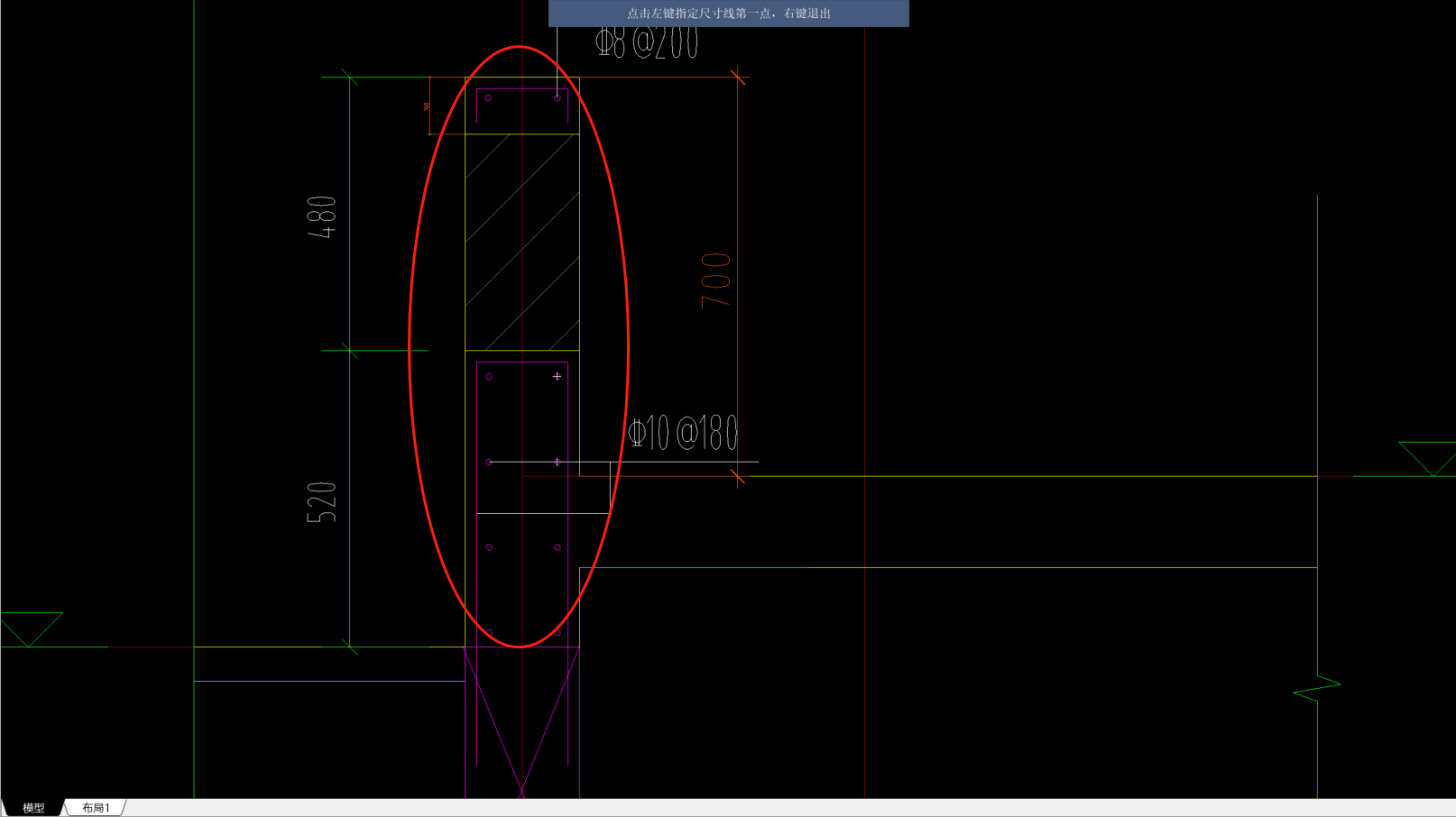Select the orange 700 dimension text
The image size is (1456, 817).
716,280
